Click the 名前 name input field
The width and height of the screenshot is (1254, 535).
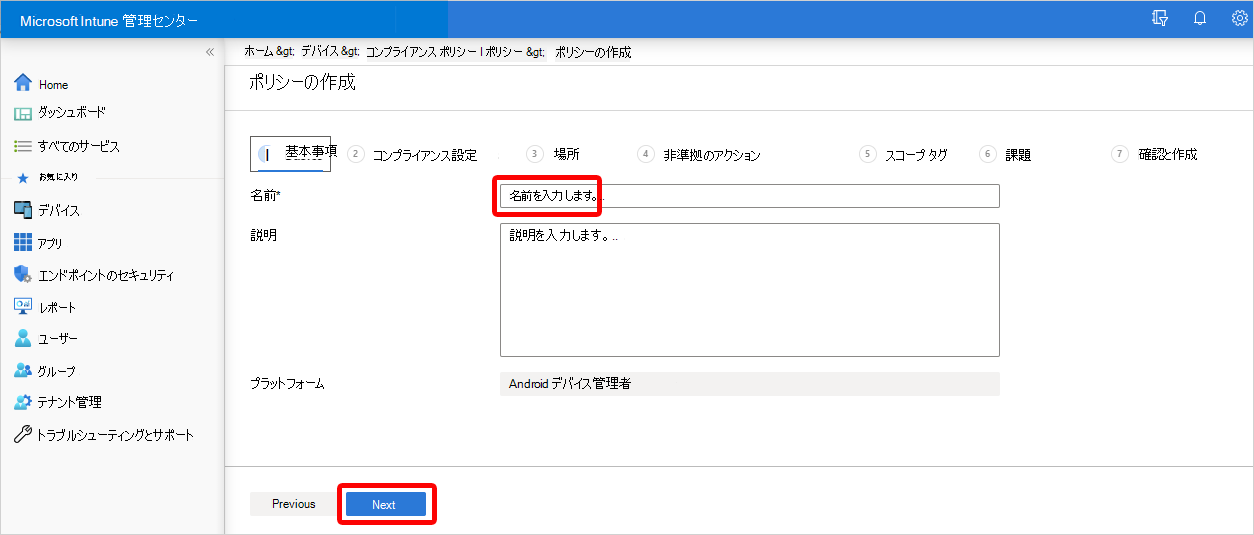pyautogui.click(x=749, y=196)
